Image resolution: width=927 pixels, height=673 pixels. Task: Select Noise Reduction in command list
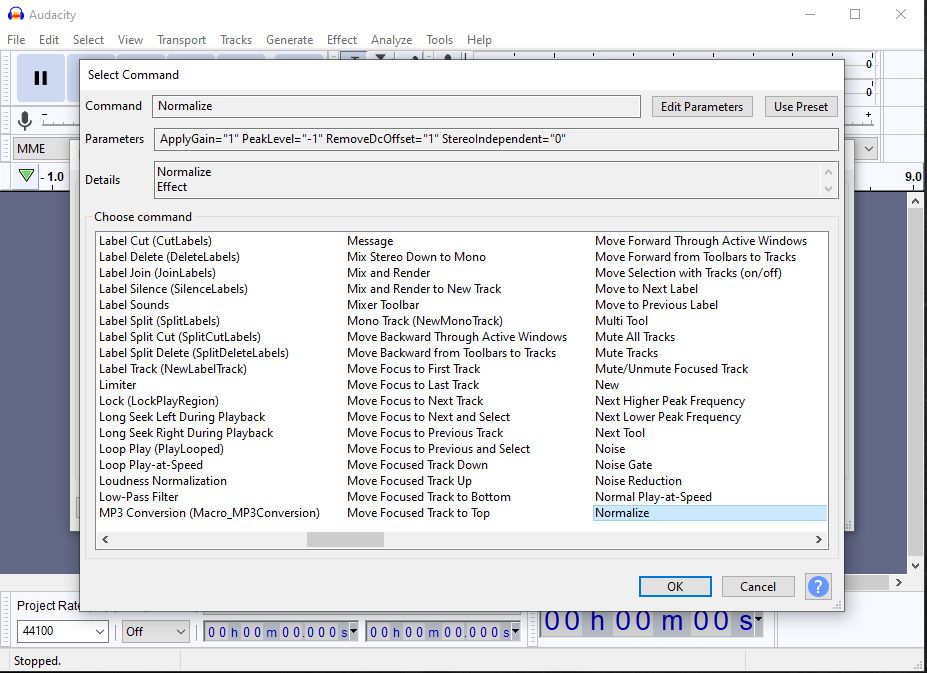pyautogui.click(x=638, y=481)
